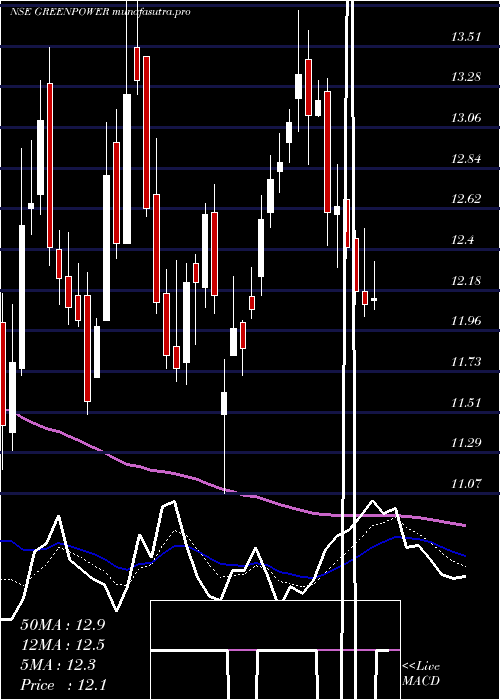Click the 13.06 price axis label
Image resolution: width=500 pixels, height=700 pixels.
466,118
